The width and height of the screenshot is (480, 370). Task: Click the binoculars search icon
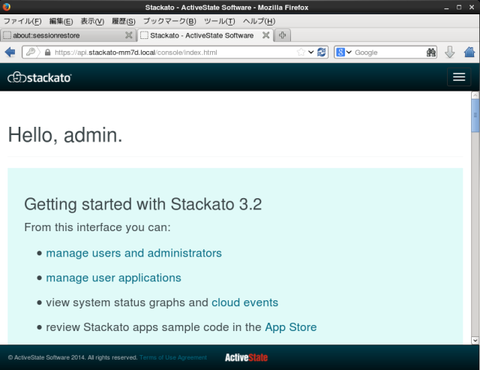click(431, 52)
